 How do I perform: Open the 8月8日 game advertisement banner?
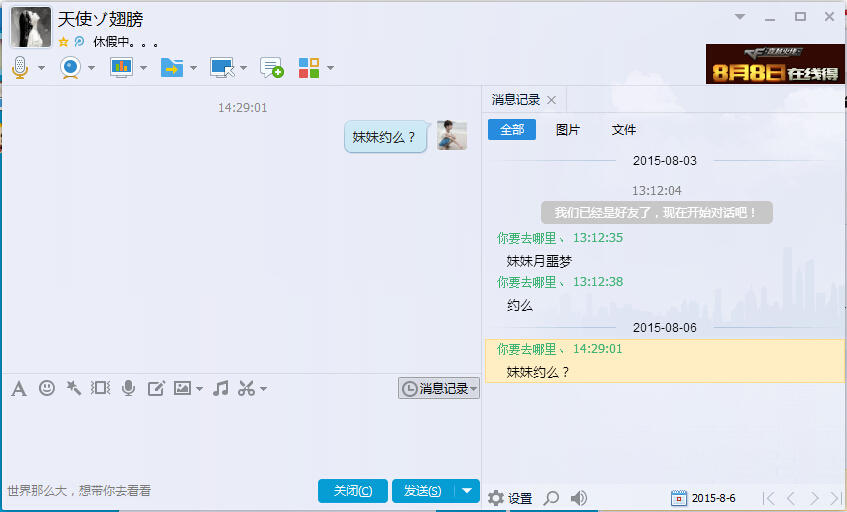point(775,64)
